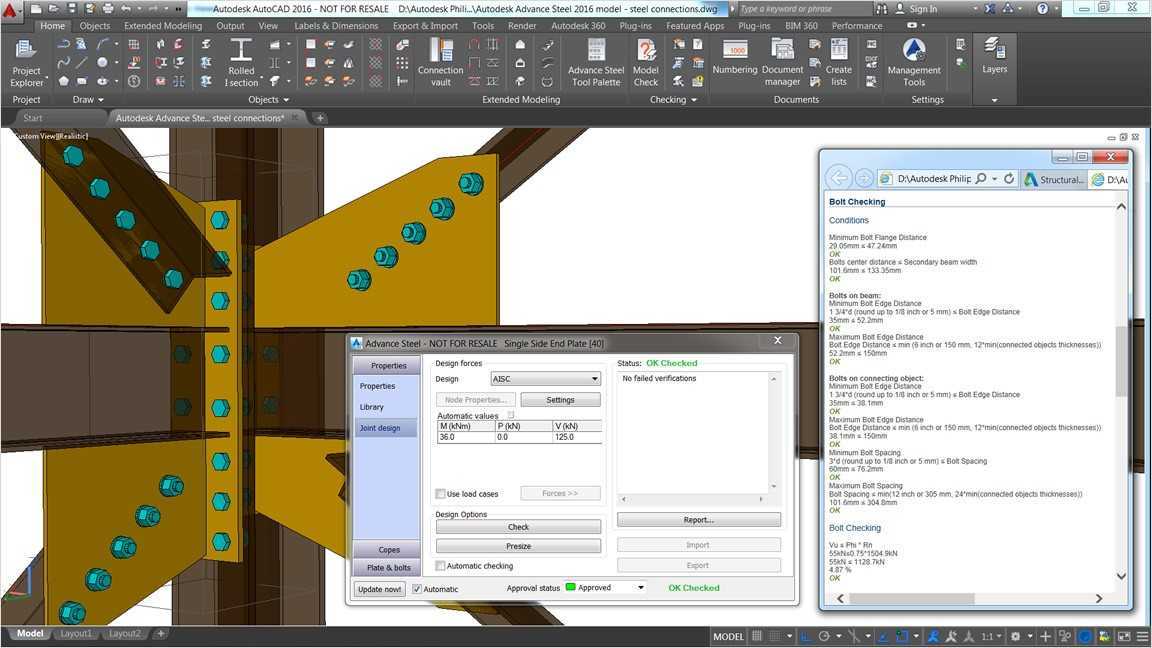1152x648 pixels.
Task: Uncheck the Automatic update checkbox
Action: [417, 589]
